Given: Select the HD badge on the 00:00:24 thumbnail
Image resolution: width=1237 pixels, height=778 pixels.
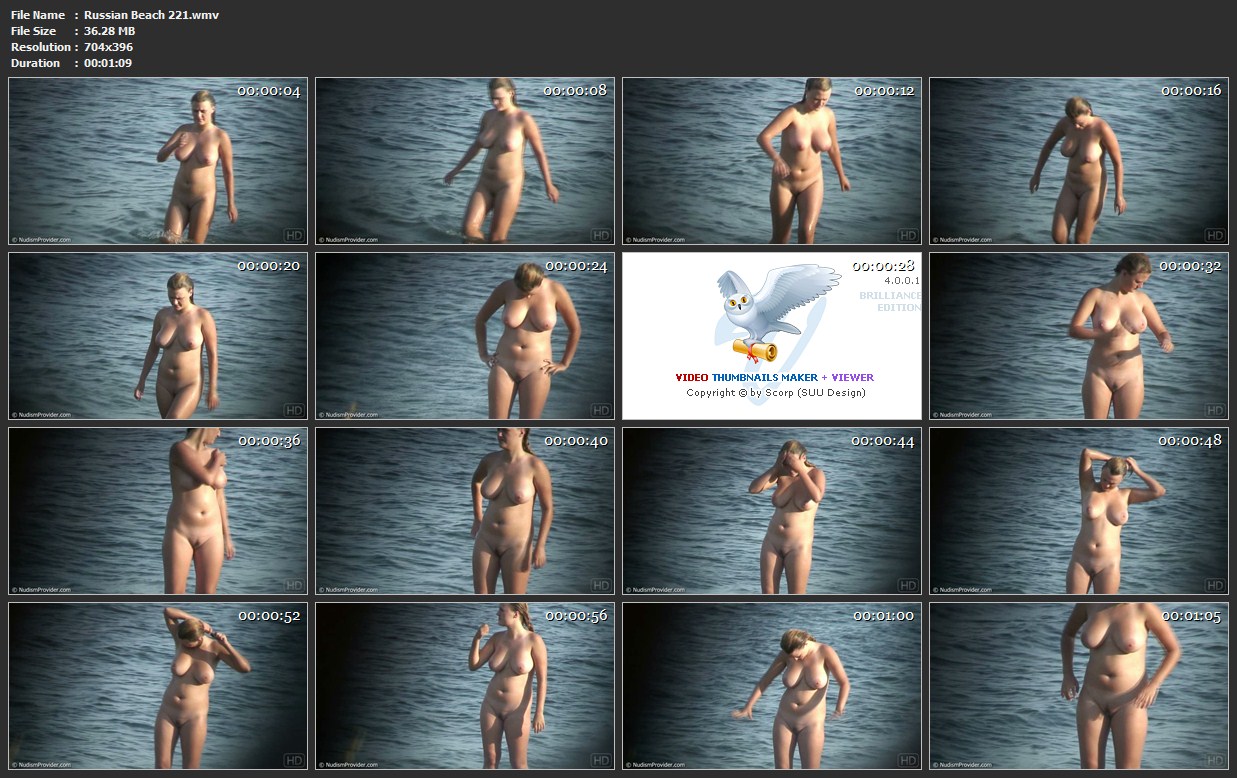Looking at the screenshot, I should tap(600, 410).
